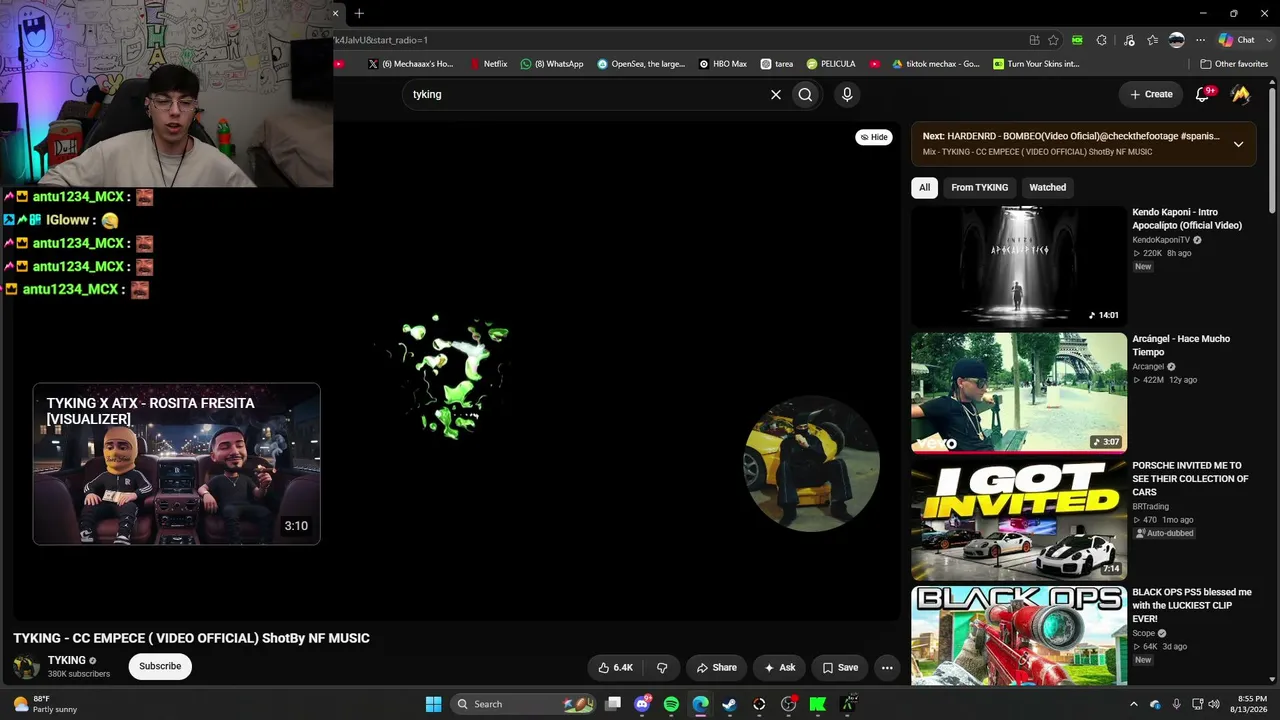Open Kendo Kaponi Intro Apocalipto thumbnail
Screen dimensions: 1280x720
coord(1018,266)
